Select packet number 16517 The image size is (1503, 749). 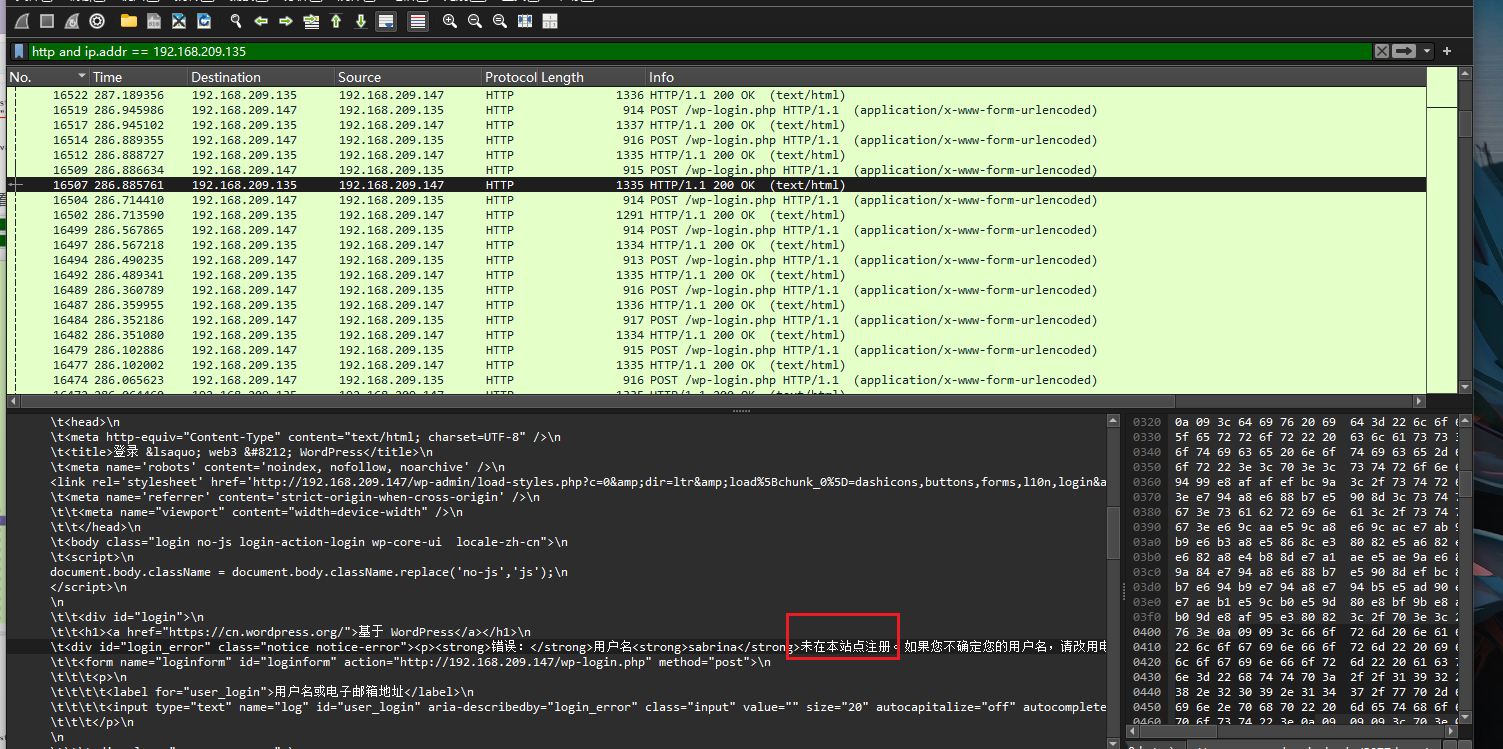717,125
